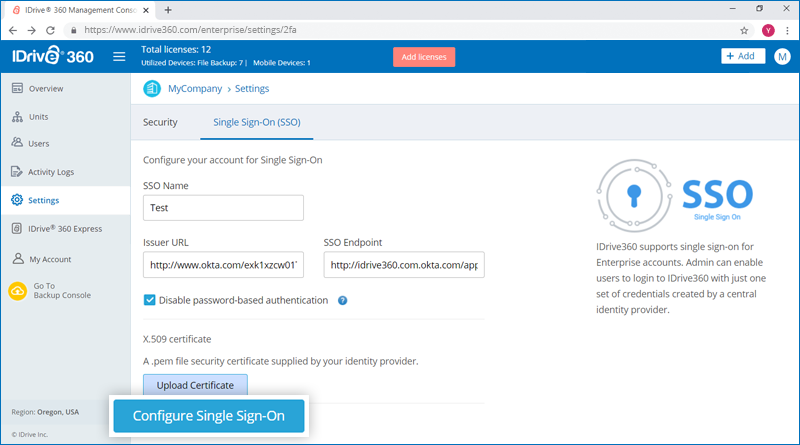Click the 'Total licenses: 12' text
The width and height of the screenshot is (800, 445).
click(176, 50)
